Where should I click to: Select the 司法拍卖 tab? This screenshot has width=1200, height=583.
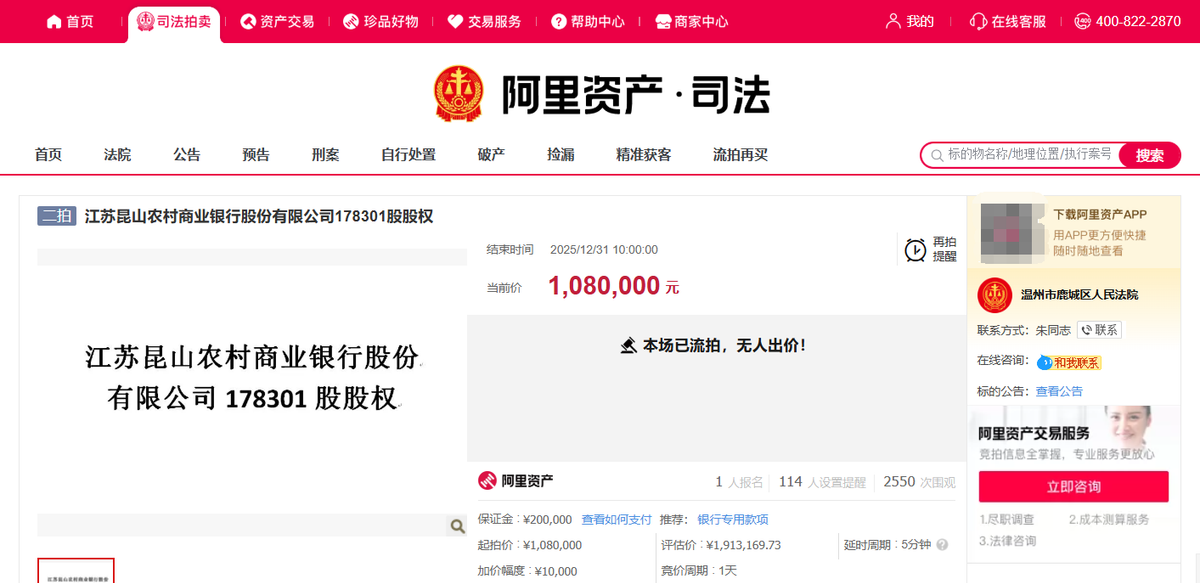click(x=175, y=21)
